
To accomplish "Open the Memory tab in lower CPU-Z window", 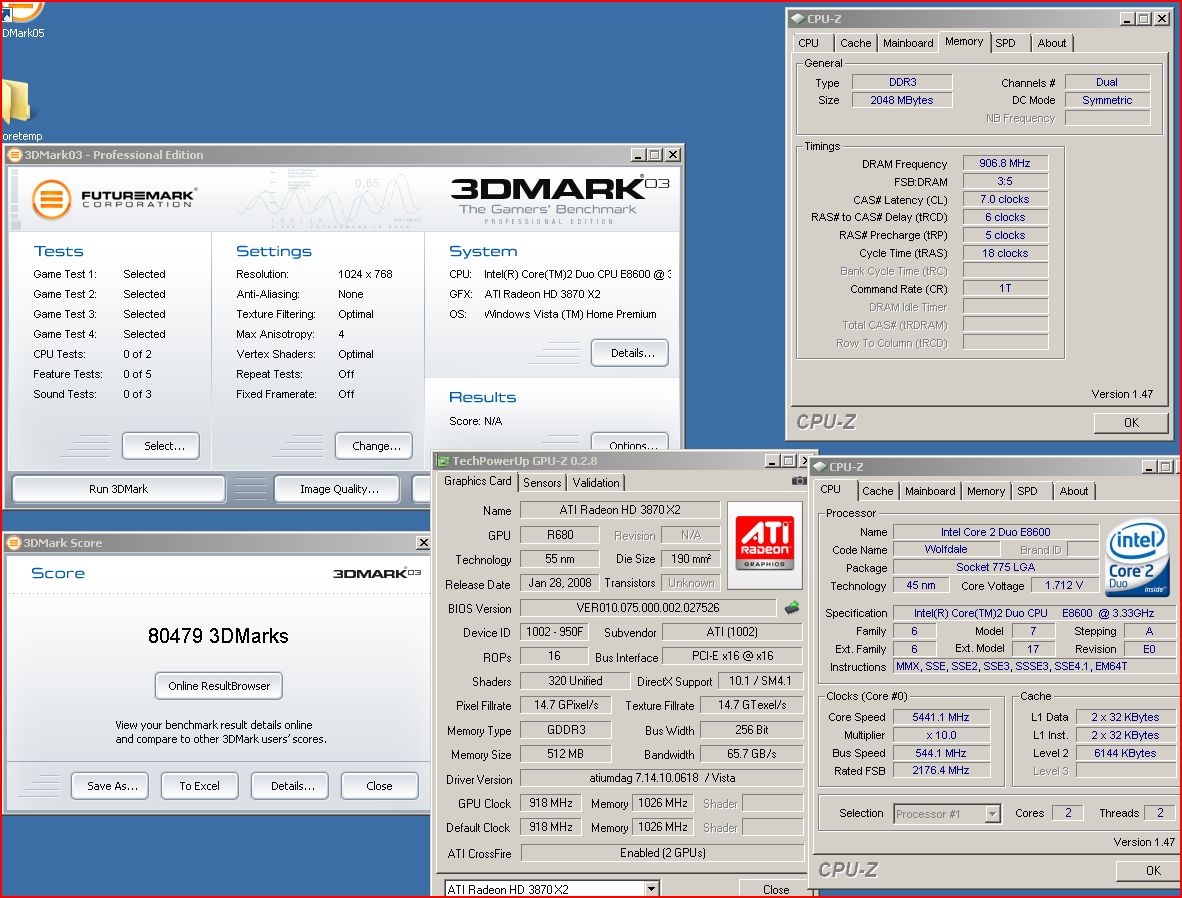I will pos(986,491).
